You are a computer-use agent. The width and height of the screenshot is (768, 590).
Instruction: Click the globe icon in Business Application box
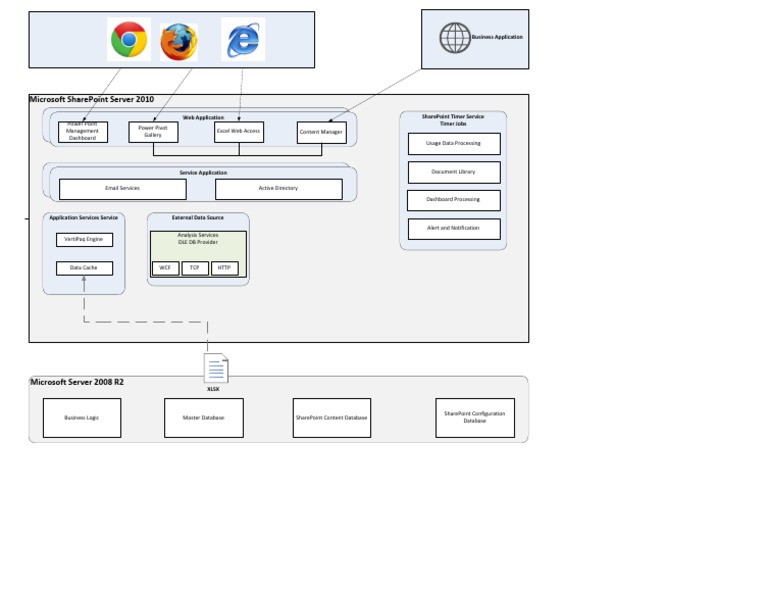(455, 38)
